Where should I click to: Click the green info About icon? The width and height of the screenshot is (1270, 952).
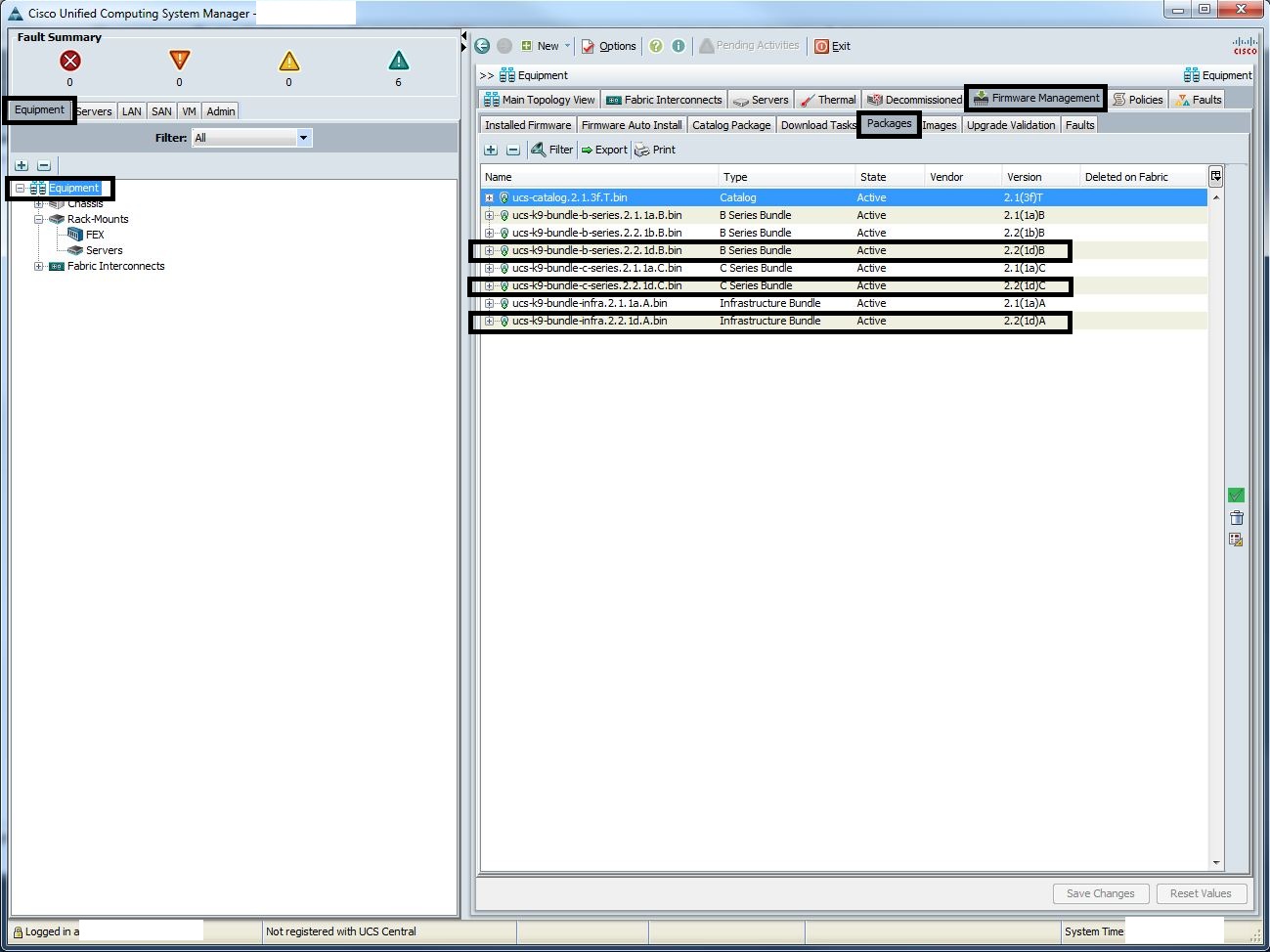pyautogui.click(x=679, y=46)
